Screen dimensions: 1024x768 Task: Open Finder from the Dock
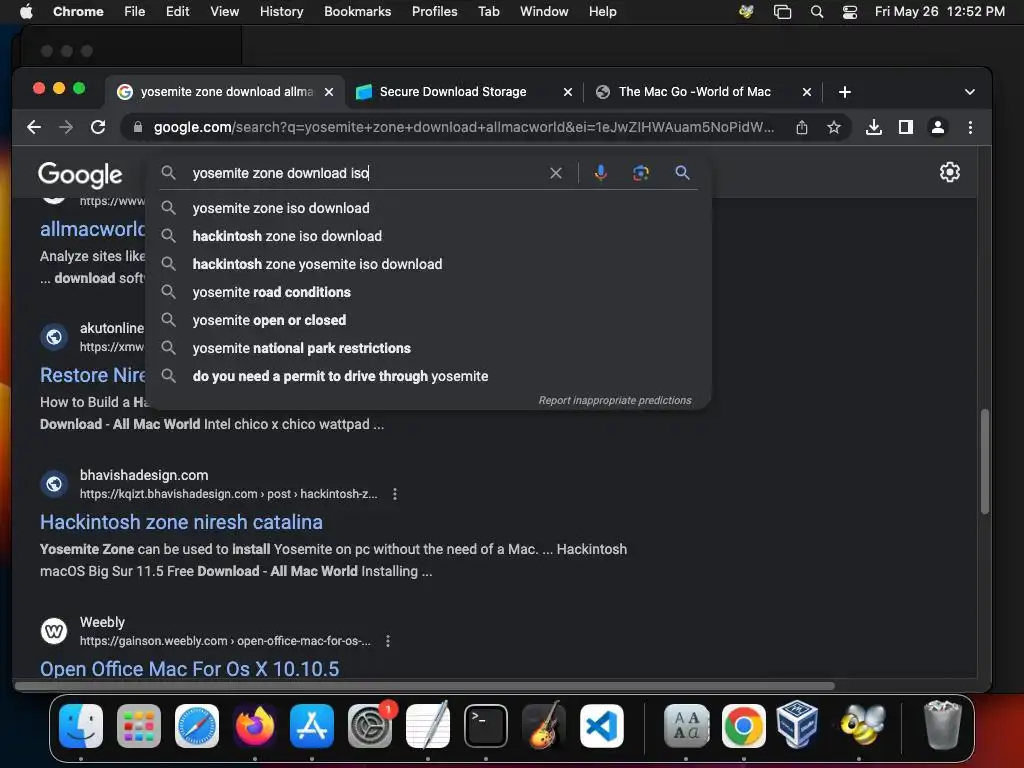pos(81,726)
